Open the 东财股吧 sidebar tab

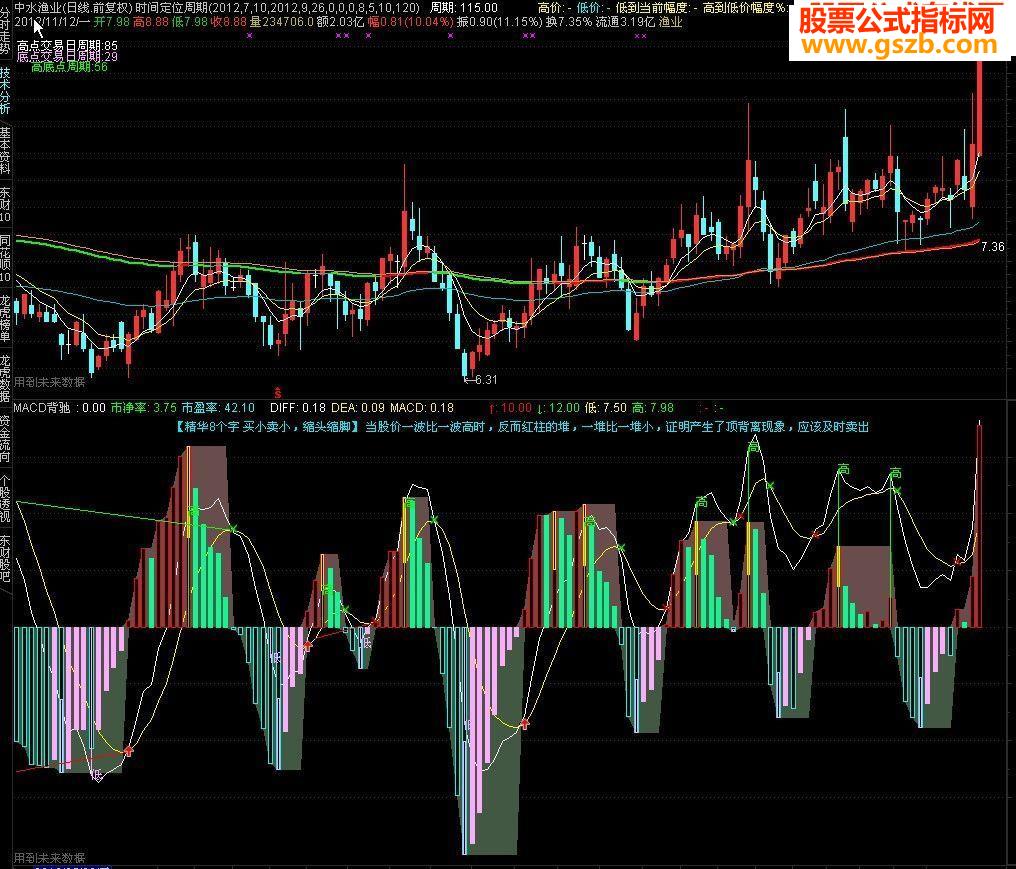pyautogui.click(x=5, y=557)
